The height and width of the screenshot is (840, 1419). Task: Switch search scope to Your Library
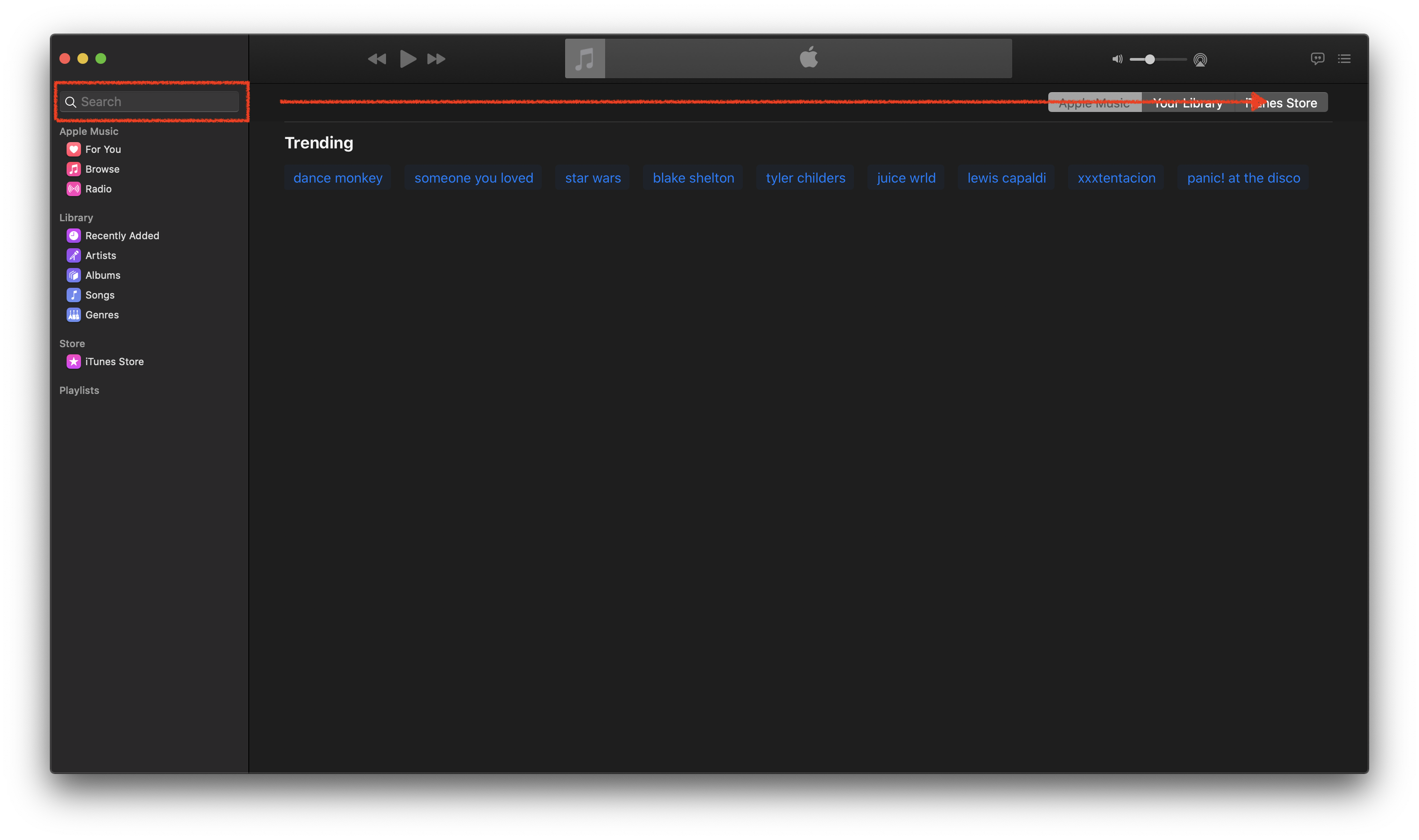[1187, 103]
